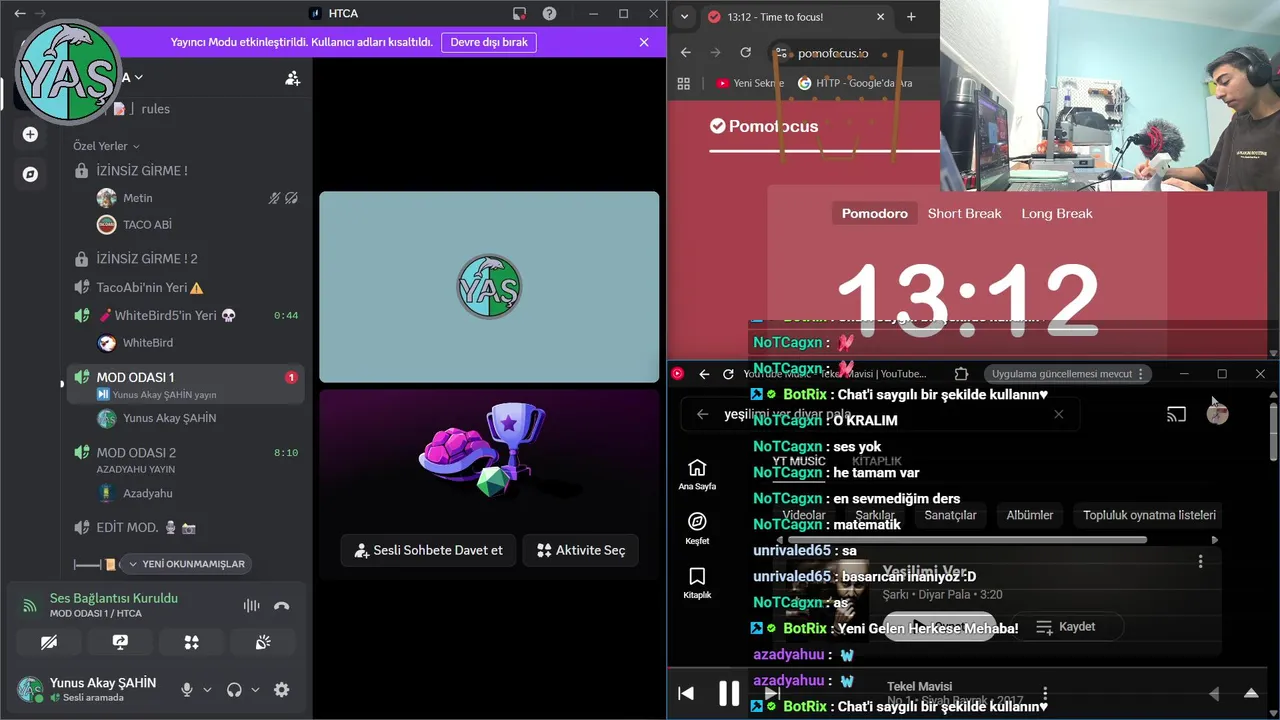Screen dimensions: 1280x720
Task: Collapse the Özel Yerler category
Action: tap(106, 146)
